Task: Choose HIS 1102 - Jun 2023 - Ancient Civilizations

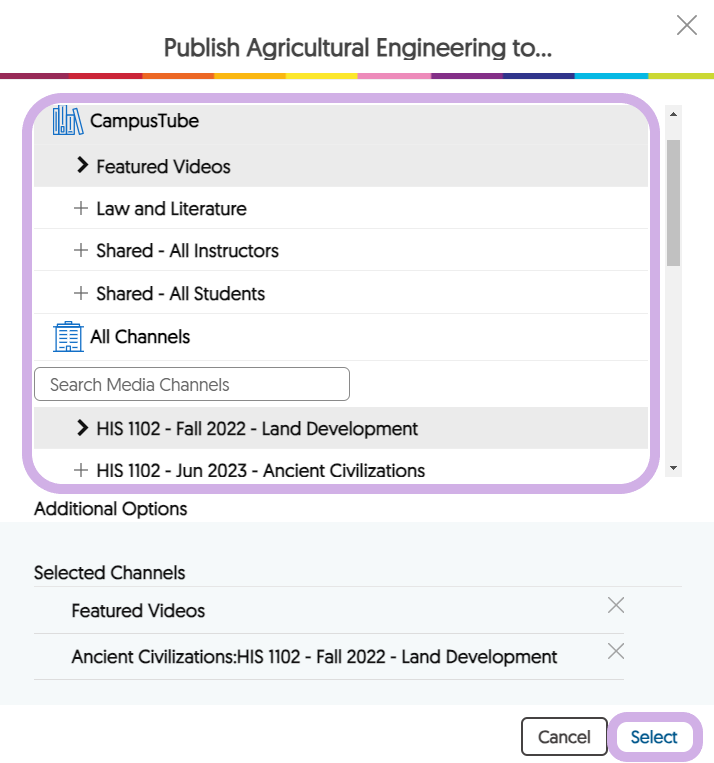Action: 260,470
